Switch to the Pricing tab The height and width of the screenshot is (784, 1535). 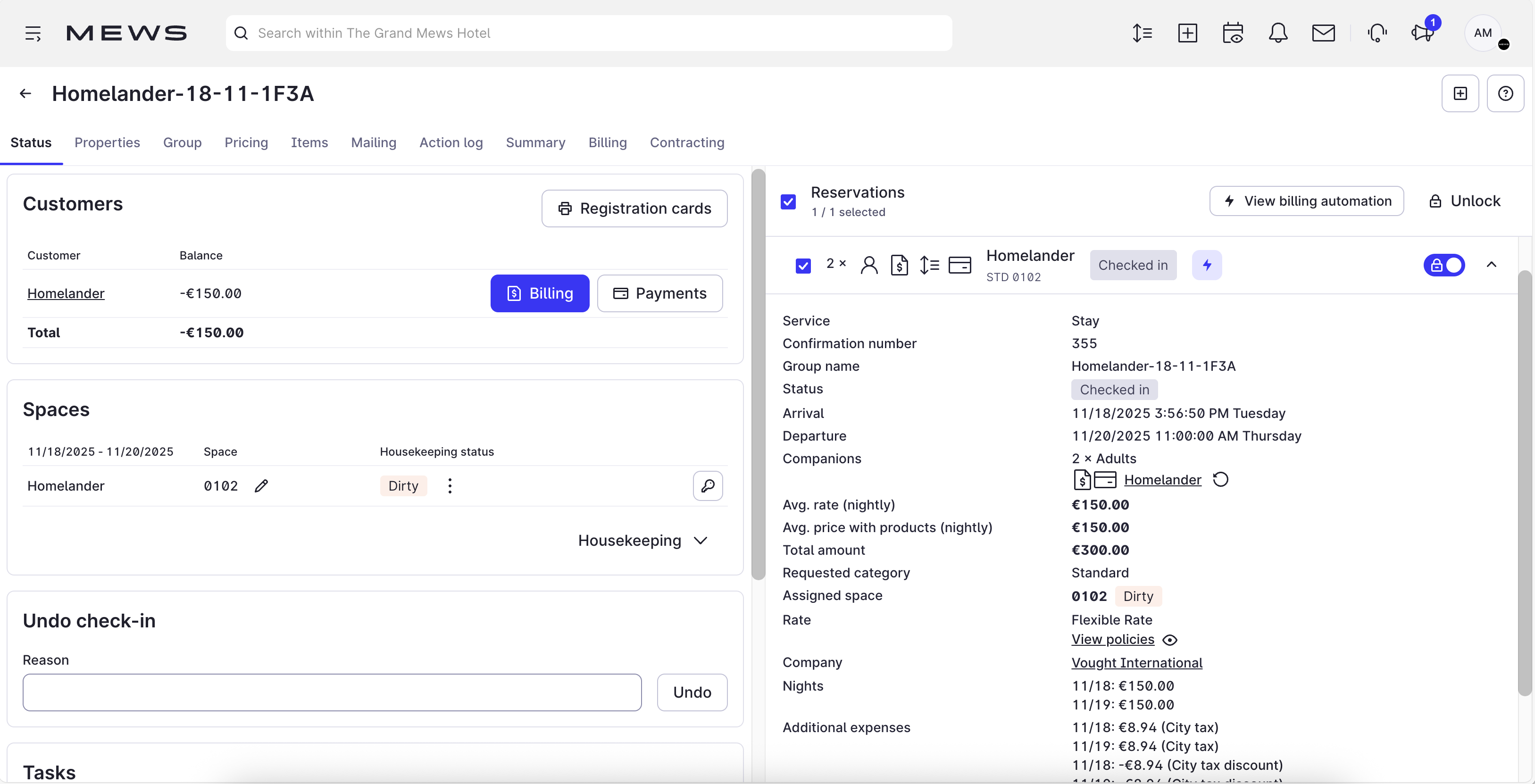pos(246,142)
